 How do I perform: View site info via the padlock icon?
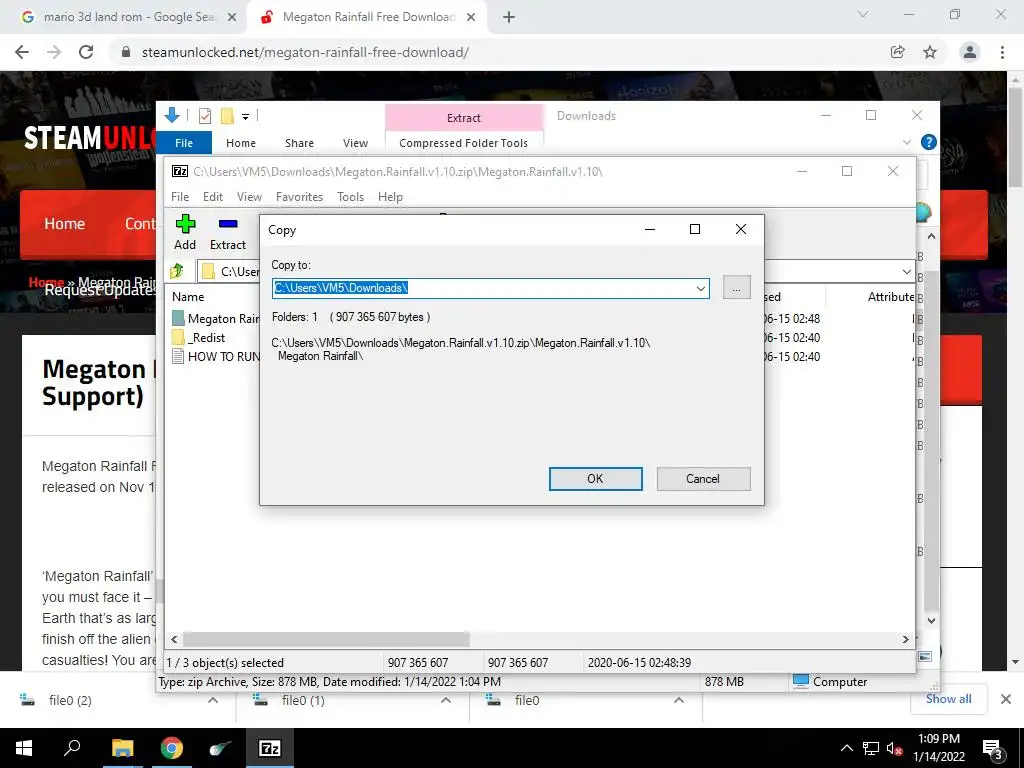(126, 52)
